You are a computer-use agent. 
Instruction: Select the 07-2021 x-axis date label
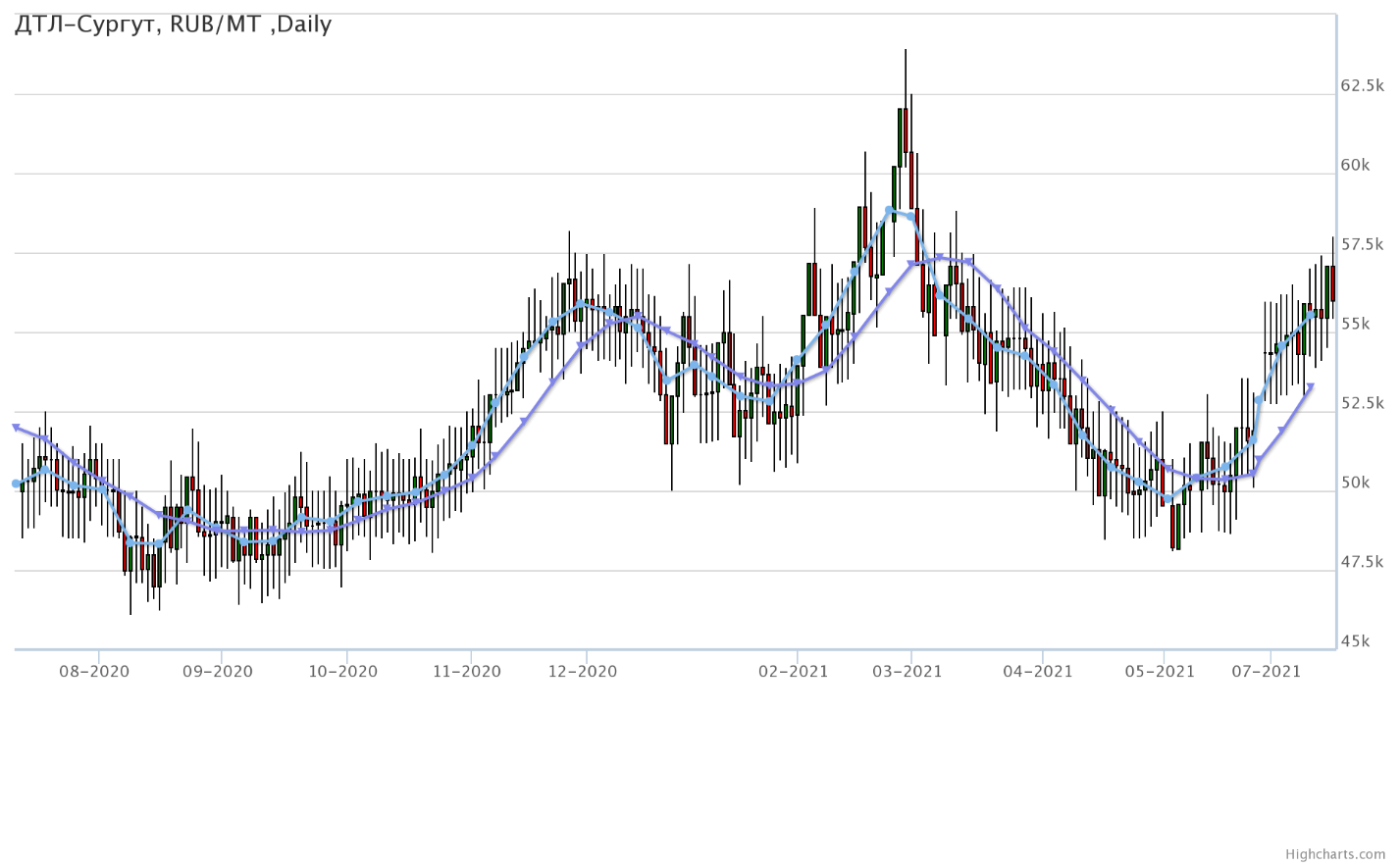[1267, 672]
